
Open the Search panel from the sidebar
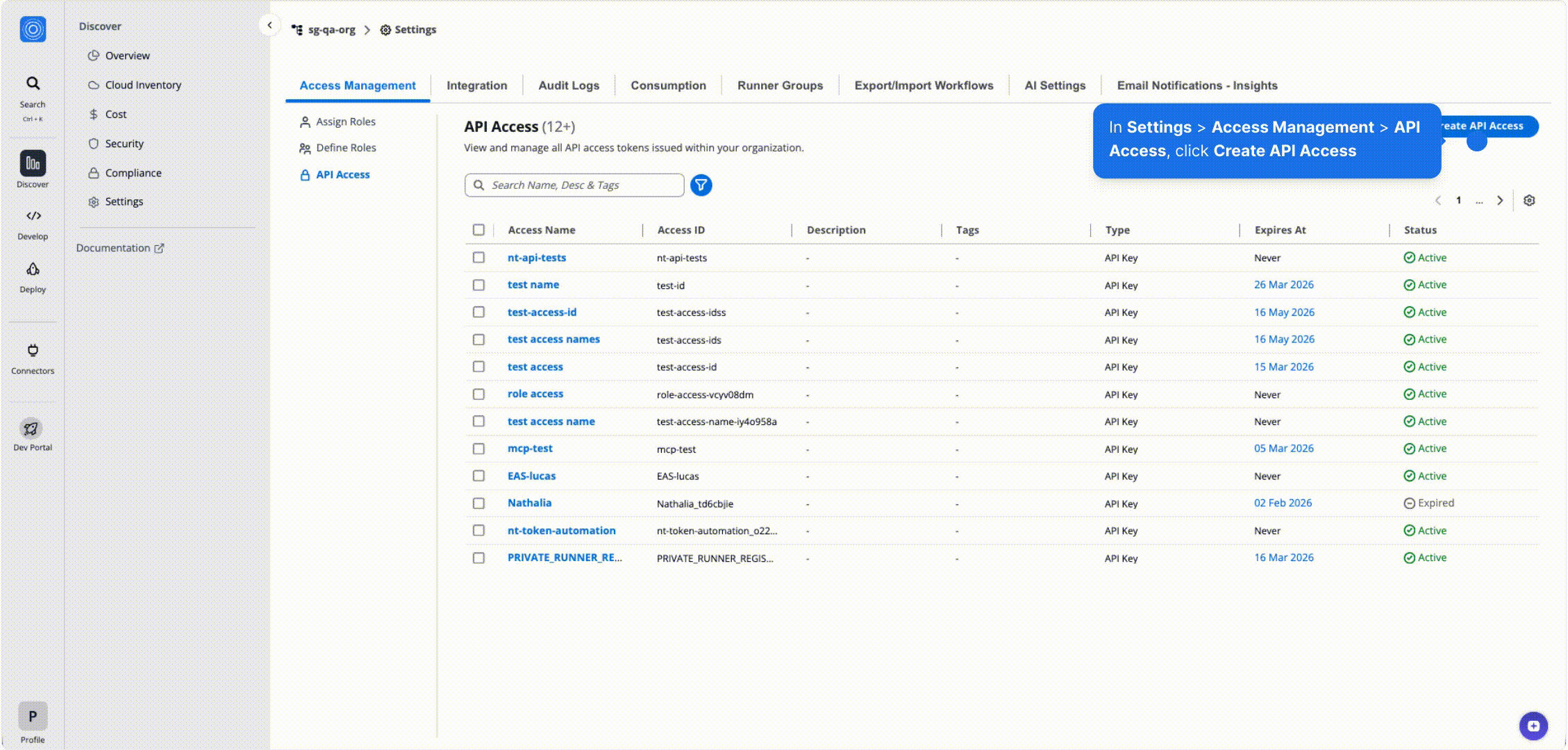pyautogui.click(x=32, y=89)
